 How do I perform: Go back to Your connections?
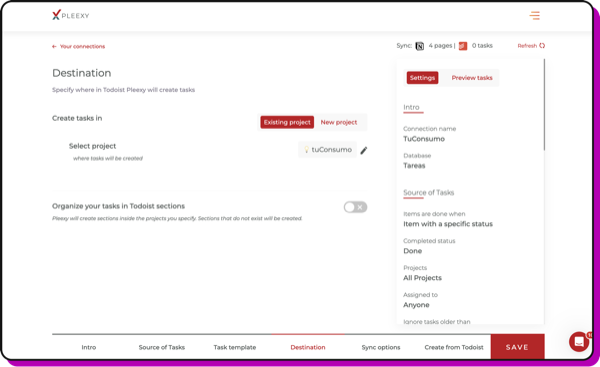[78, 46]
